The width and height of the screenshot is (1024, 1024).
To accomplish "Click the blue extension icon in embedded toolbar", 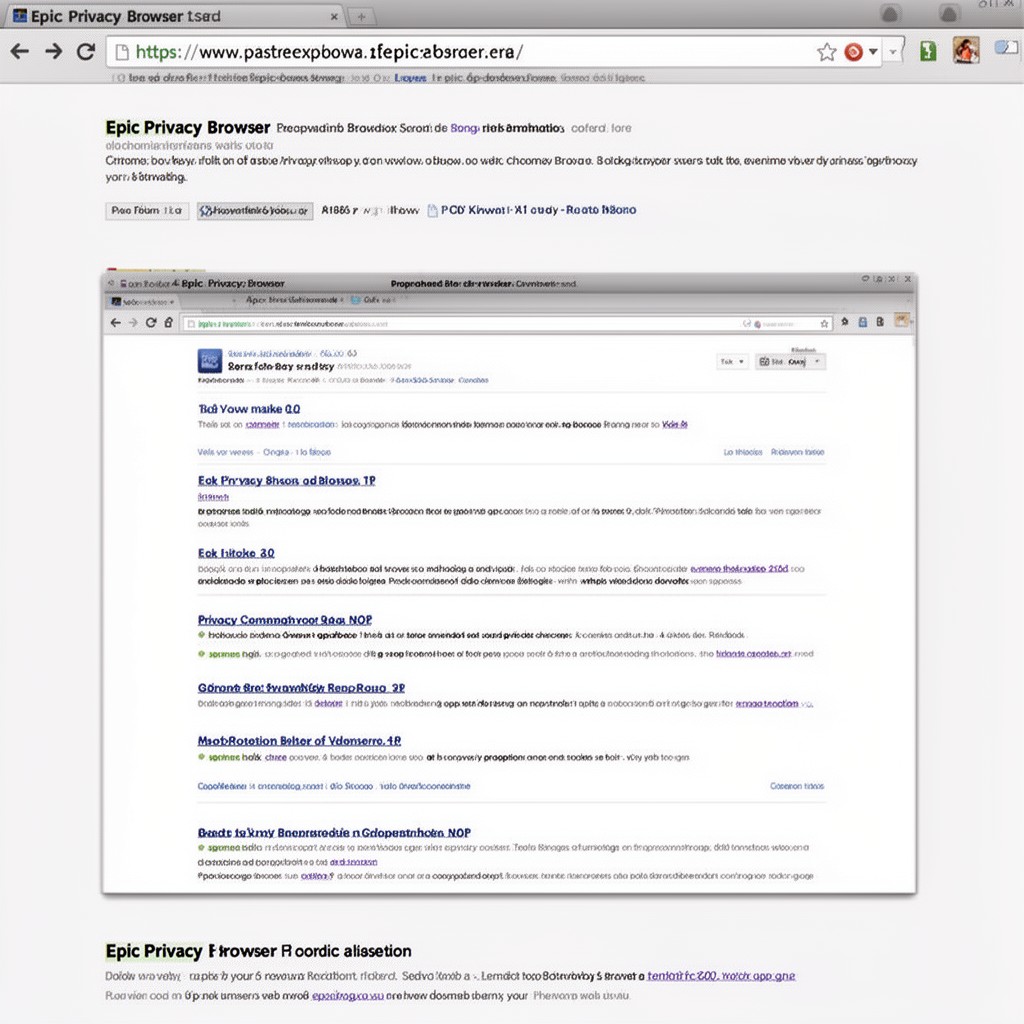I will click(x=863, y=322).
